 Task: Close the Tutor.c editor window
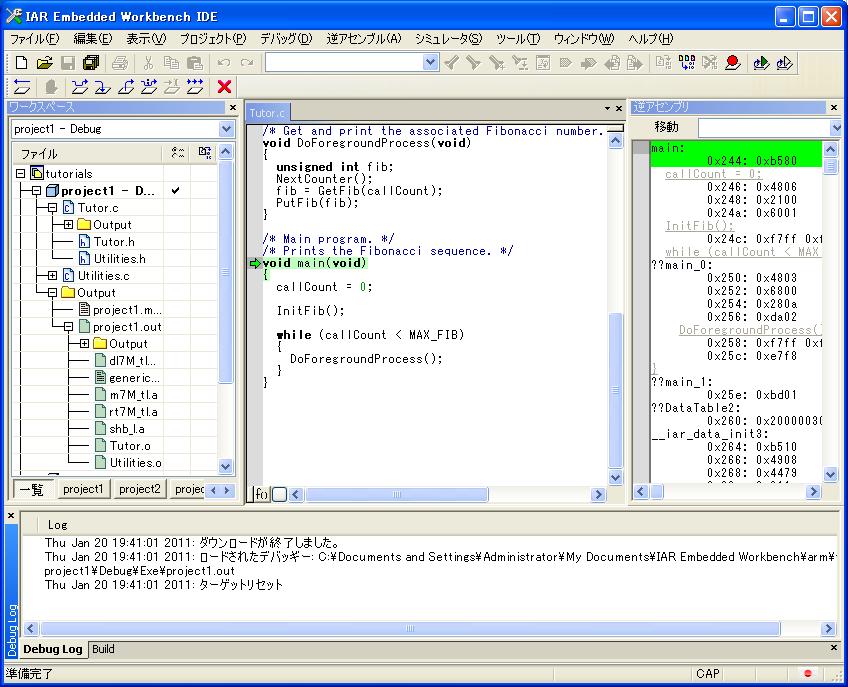tap(619, 109)
